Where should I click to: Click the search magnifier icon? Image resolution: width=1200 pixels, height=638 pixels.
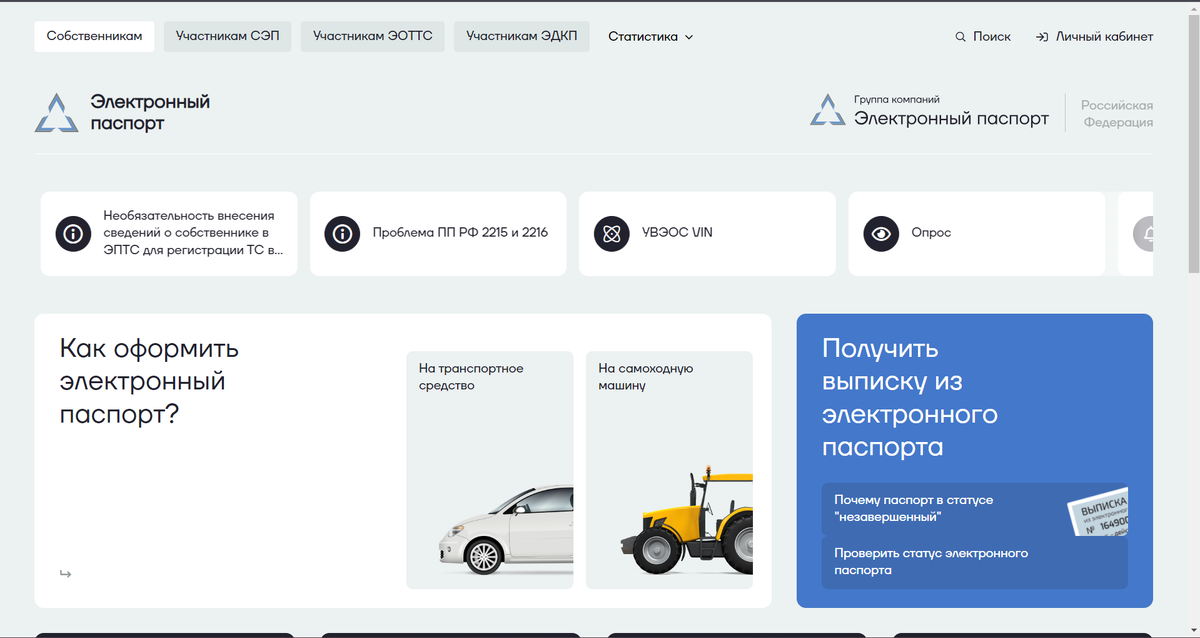[961, 37]
